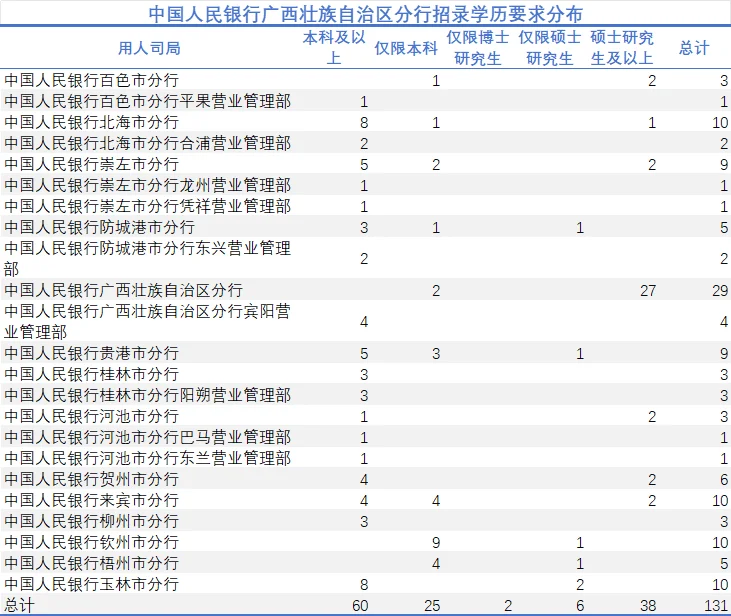
Task: Click row label 中国人民银行河池市分行东兰营业管理部
Action: point(147,458)
